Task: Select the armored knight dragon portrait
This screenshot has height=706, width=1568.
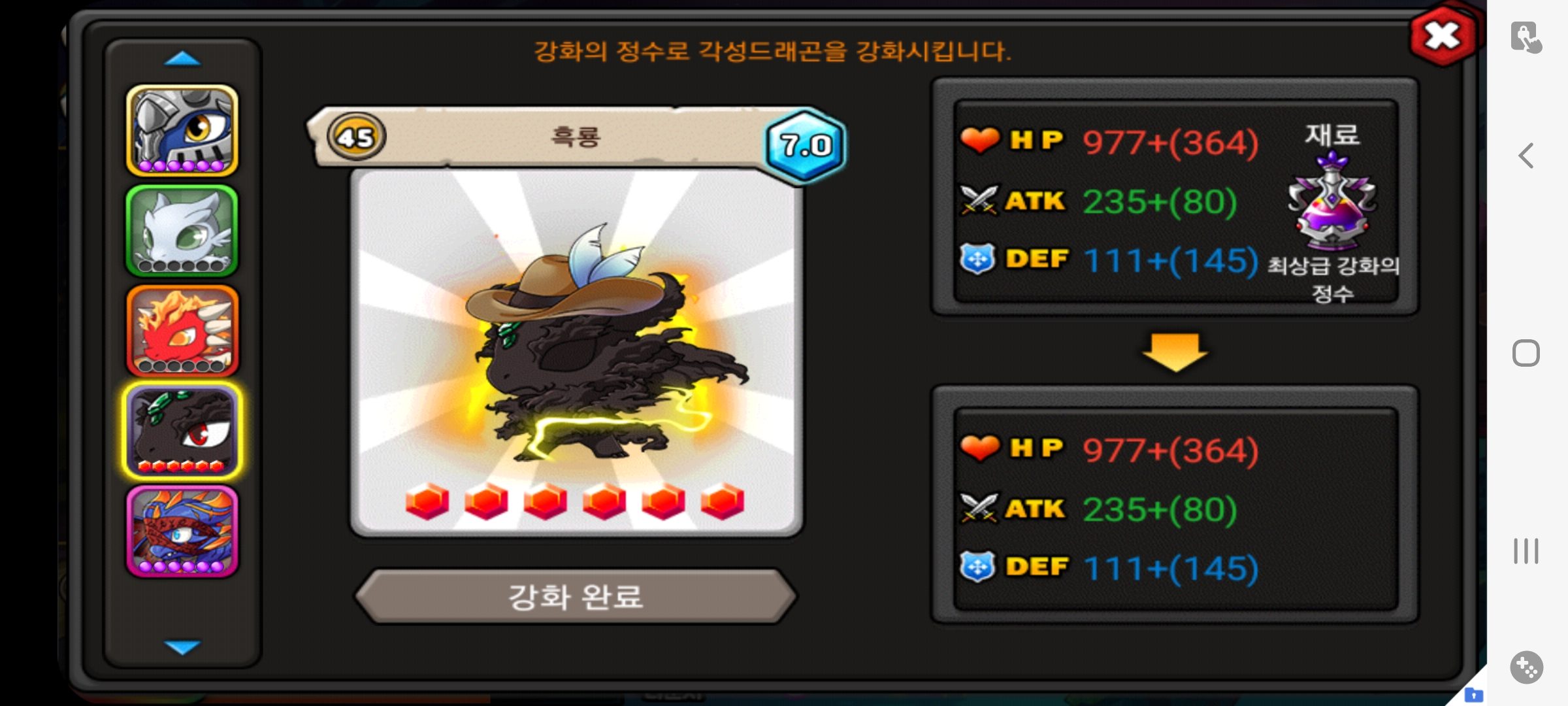Action: point(182,130)
